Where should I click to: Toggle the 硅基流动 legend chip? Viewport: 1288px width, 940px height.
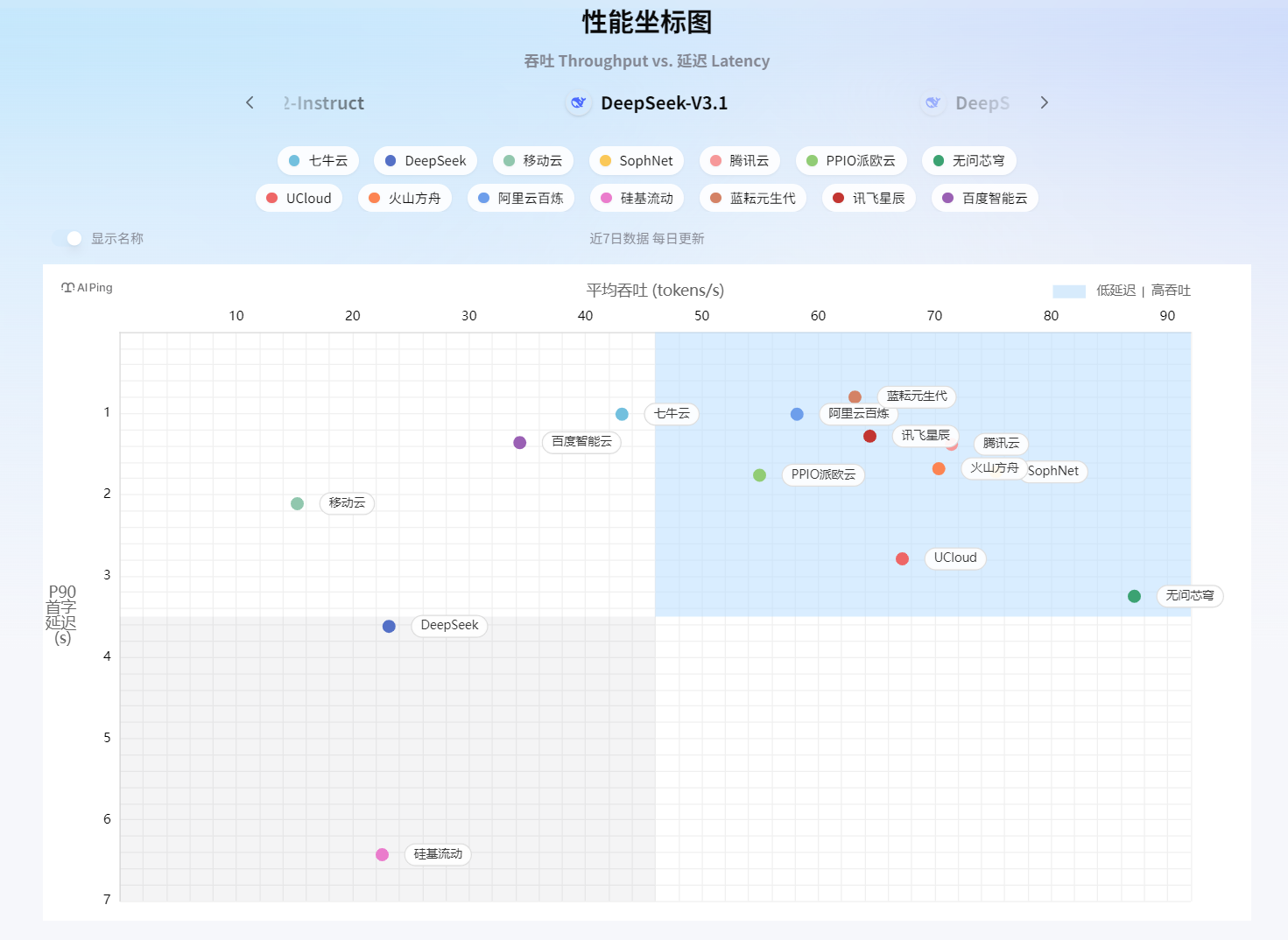coord(637,199)
